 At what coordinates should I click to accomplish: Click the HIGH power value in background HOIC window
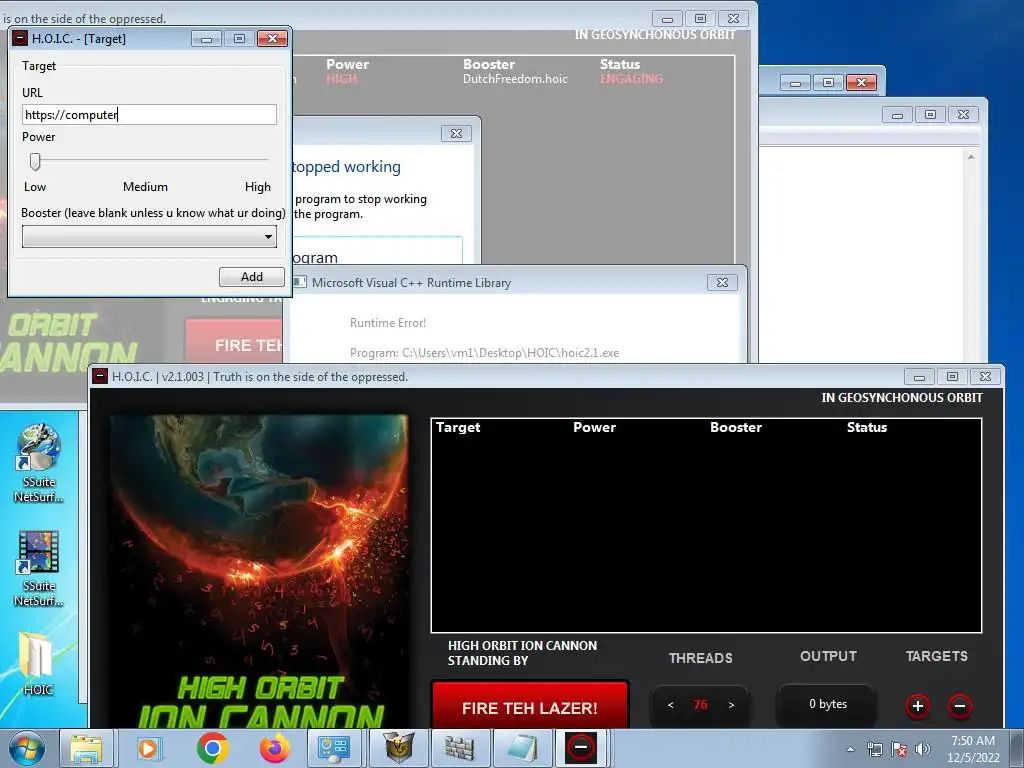(342, 79)
